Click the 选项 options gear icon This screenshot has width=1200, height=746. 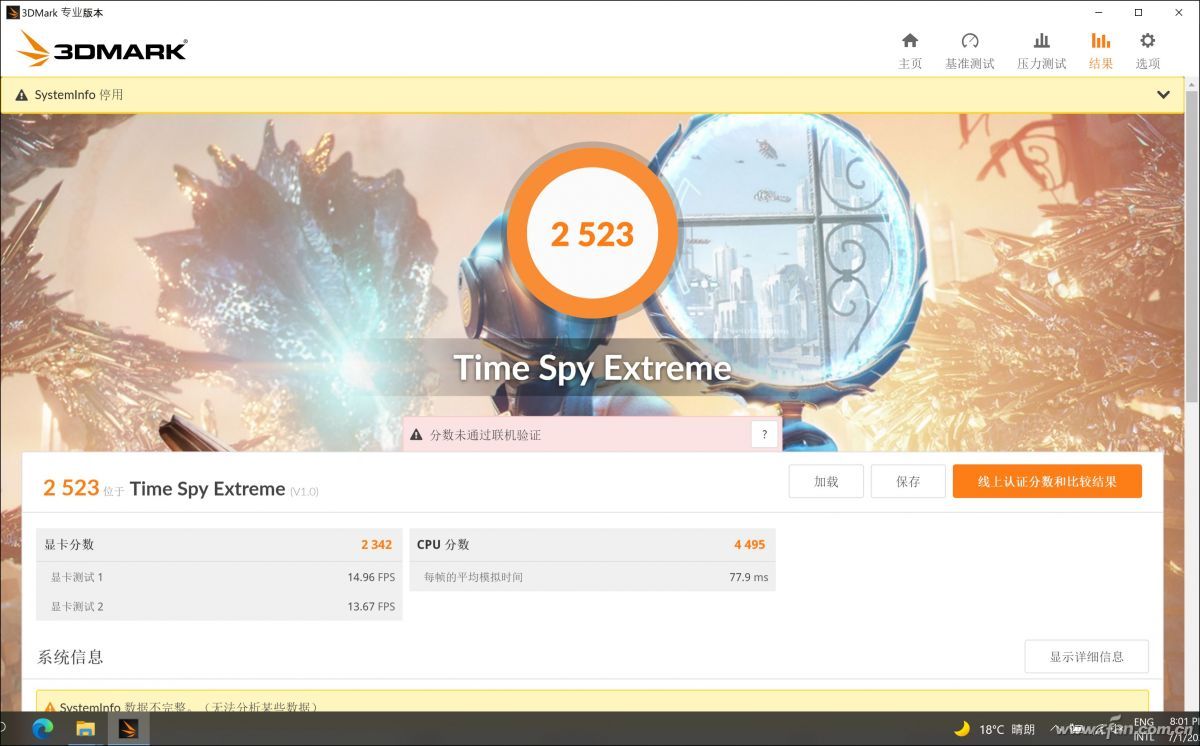click(x=1147, y=42)
